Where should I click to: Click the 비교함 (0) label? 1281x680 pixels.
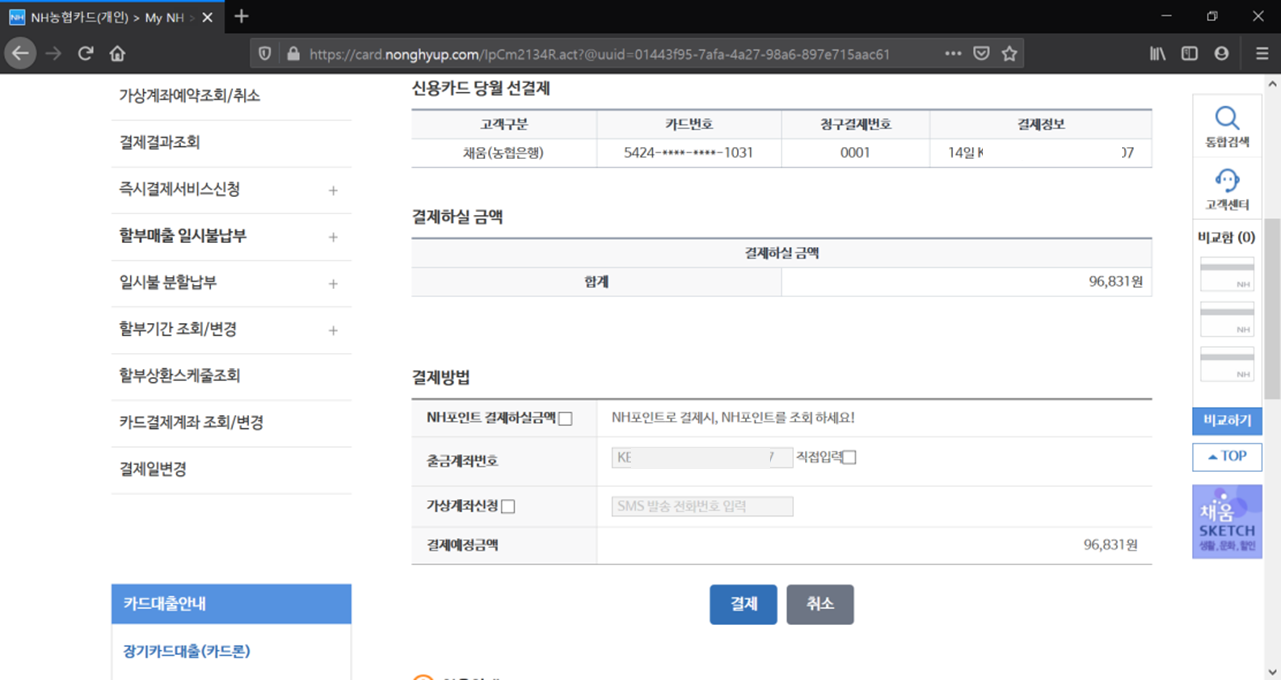pyautogui.click(x=1227, y=238)
